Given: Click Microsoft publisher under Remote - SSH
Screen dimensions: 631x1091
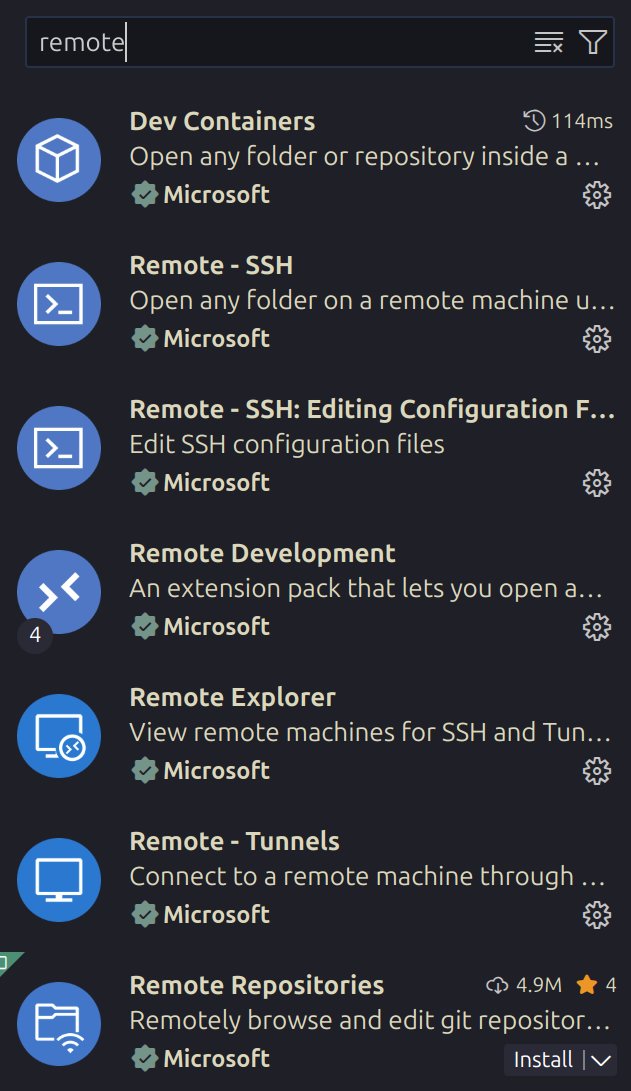Looking at the screenshot, I should [216, 339].
